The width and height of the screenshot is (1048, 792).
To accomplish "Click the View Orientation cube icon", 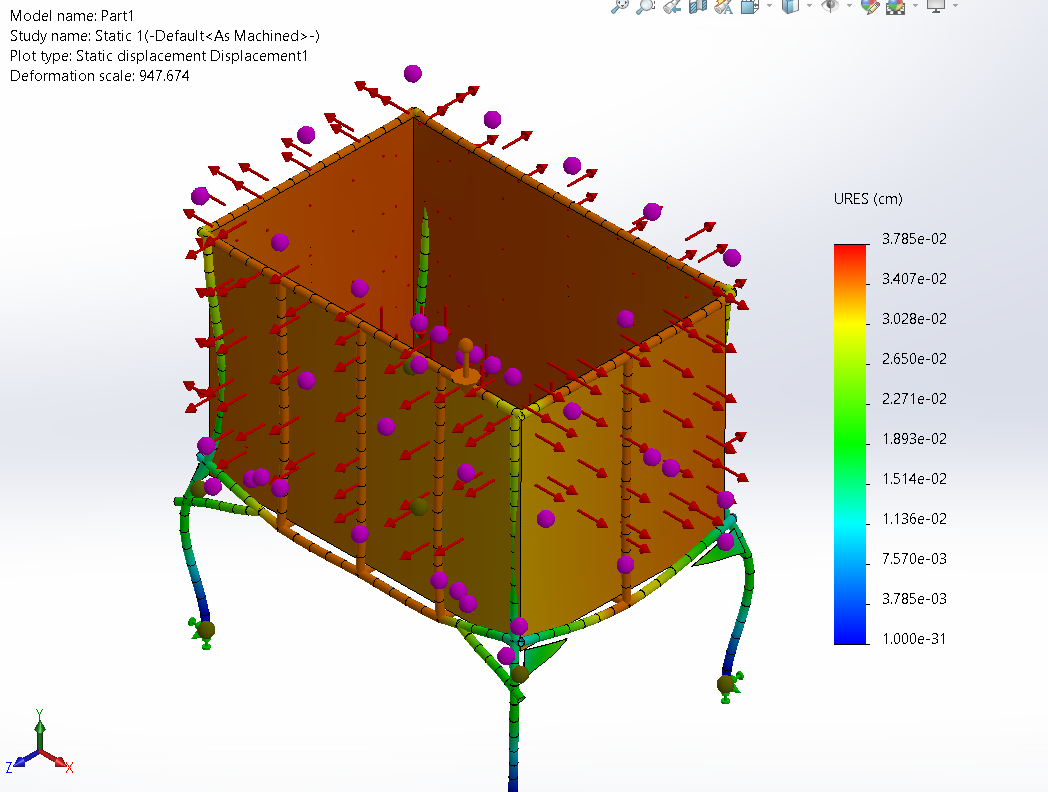I will (x=750, y=5).
